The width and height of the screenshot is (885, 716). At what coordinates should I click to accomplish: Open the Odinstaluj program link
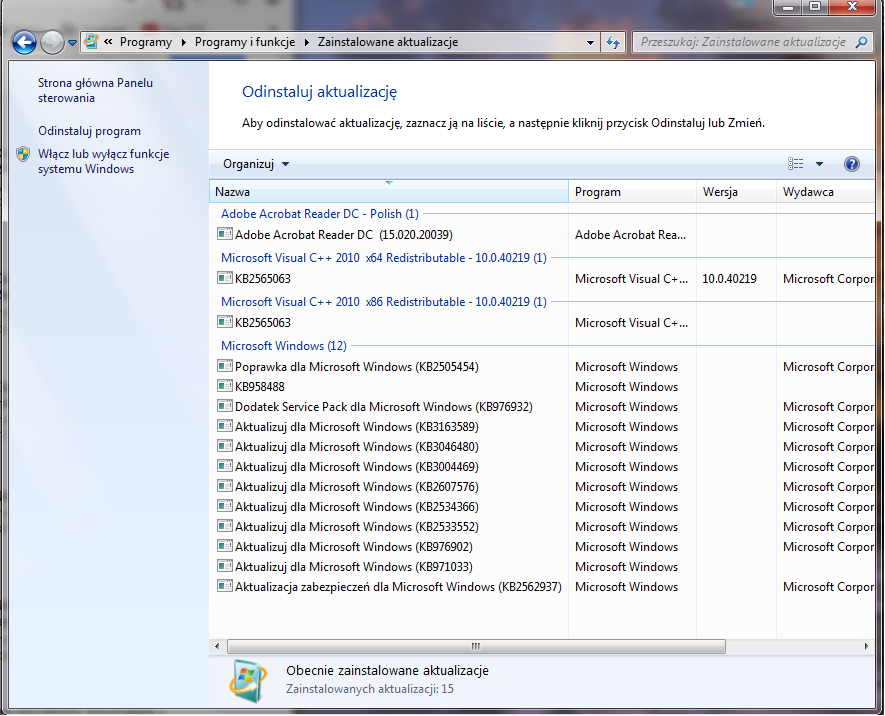pos(89,131)
